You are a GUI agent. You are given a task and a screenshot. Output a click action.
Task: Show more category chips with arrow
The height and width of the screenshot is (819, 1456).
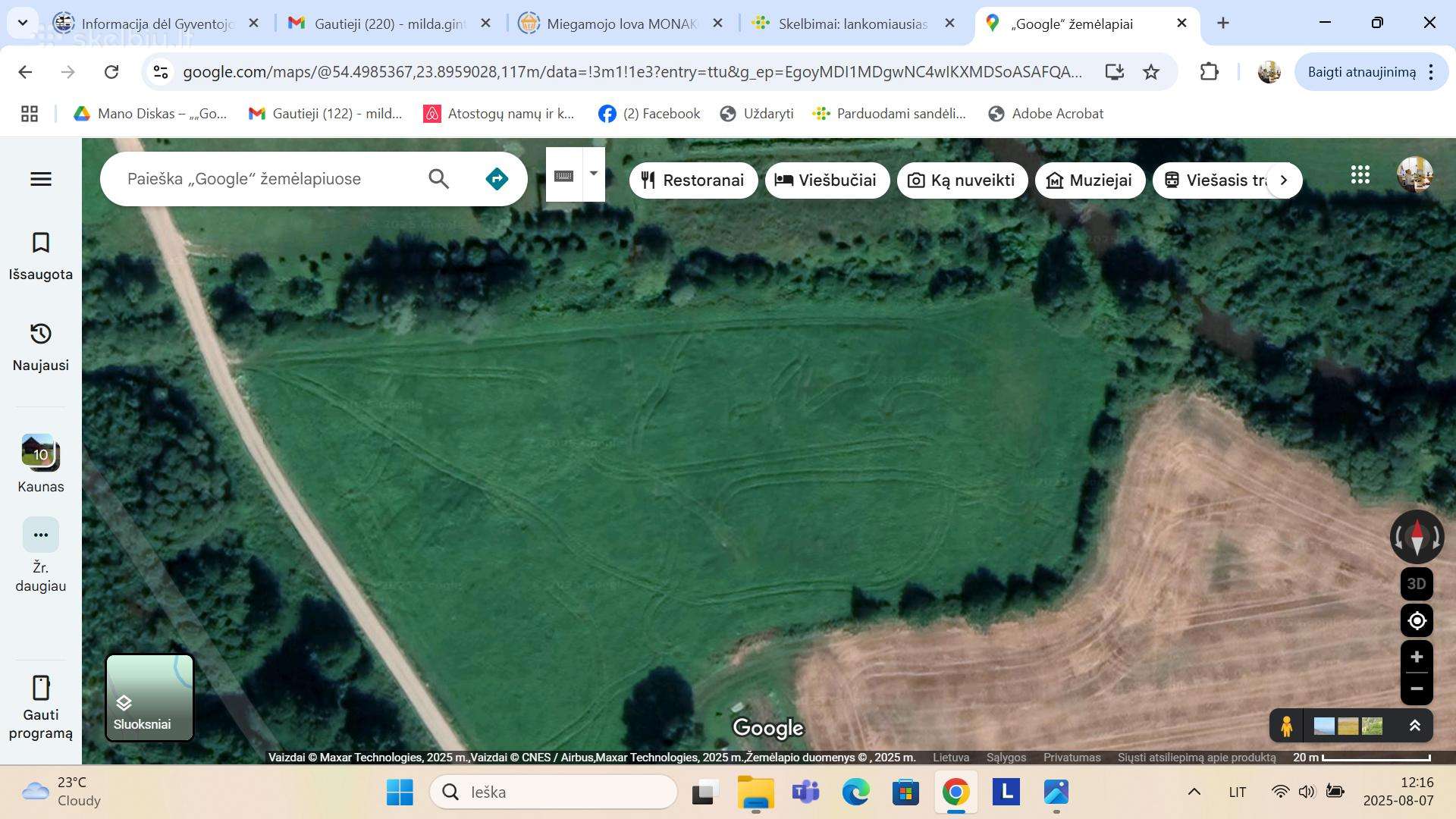click(x=1284, y=180)
